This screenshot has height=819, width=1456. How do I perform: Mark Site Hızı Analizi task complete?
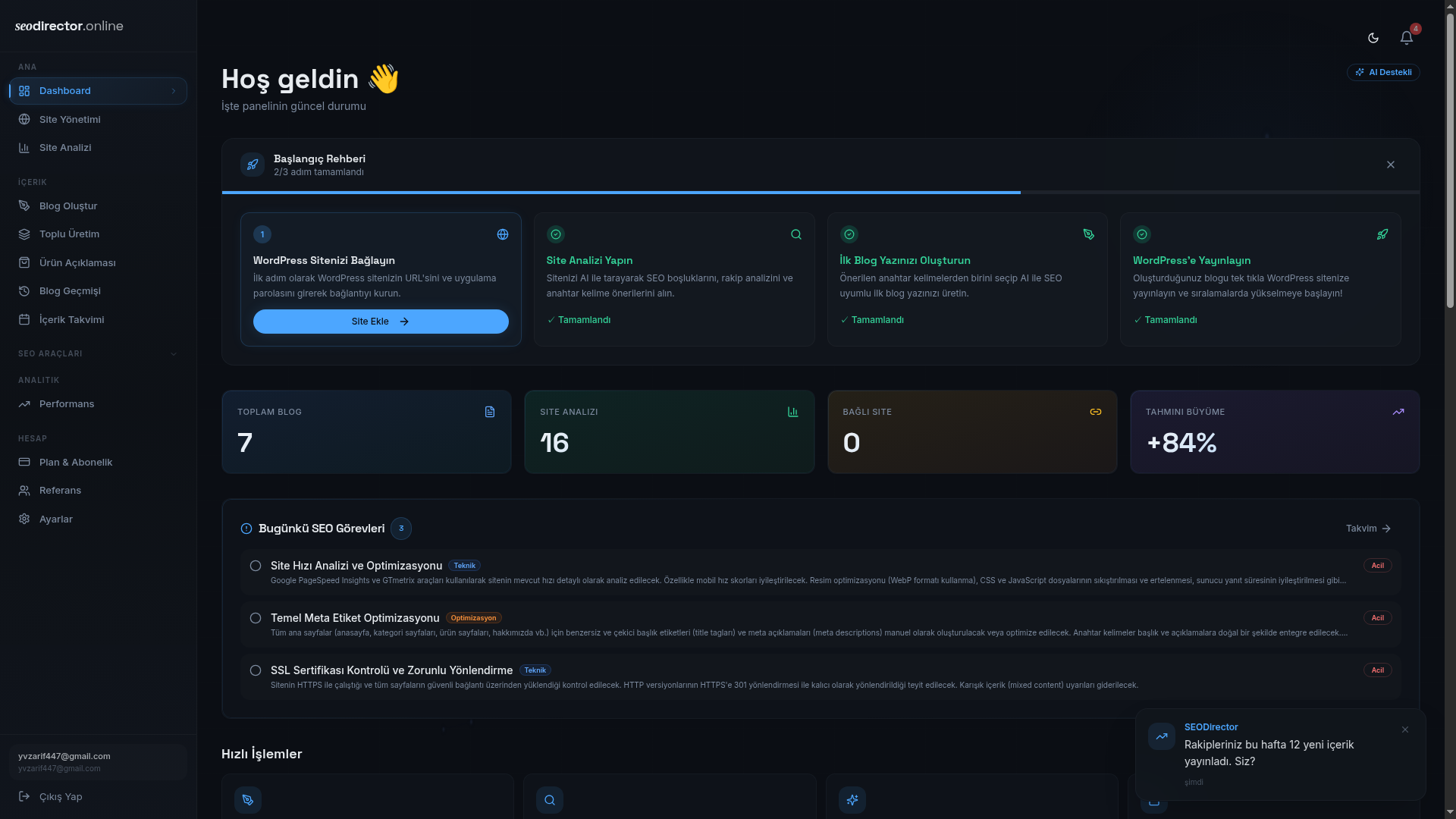tap(256, 566)
